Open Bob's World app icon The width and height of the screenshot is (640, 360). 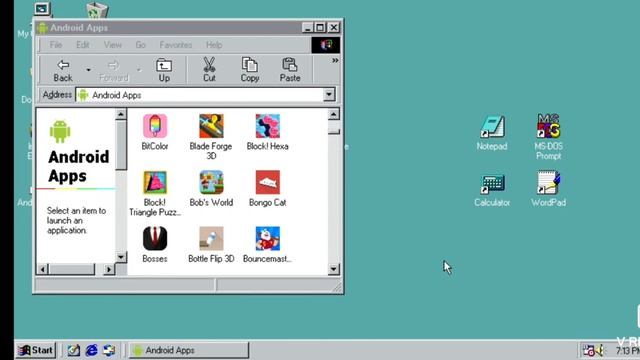(x=211, y=182)
